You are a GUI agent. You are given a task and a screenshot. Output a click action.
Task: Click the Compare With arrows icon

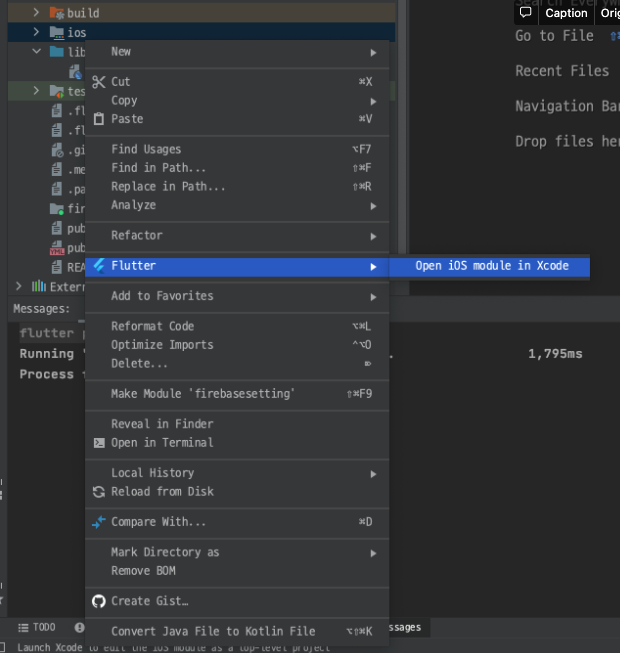[99, 522]
